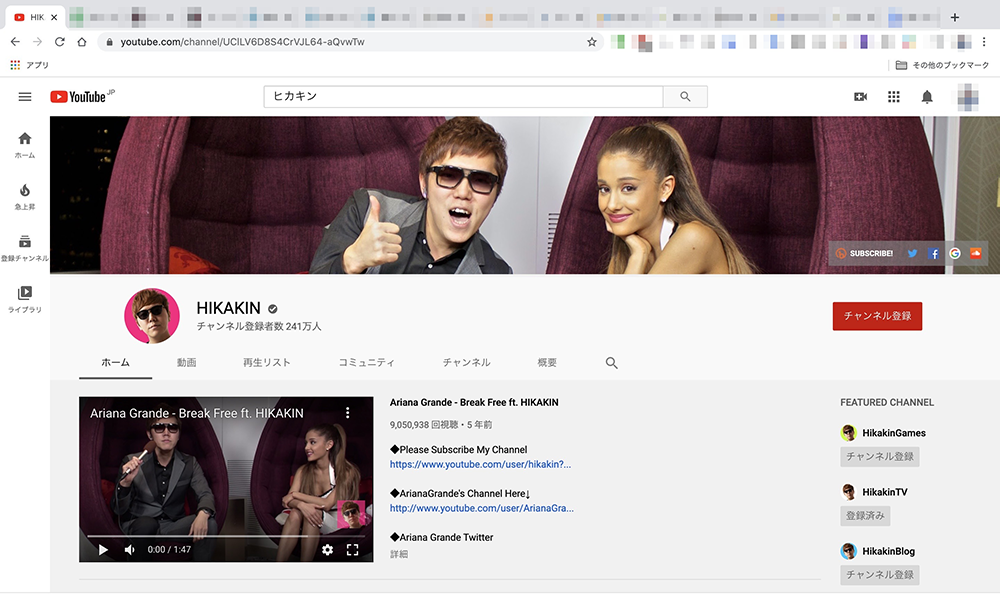
Task: Click the SUBSCRIBE! banner link
Action: point(864,253)
